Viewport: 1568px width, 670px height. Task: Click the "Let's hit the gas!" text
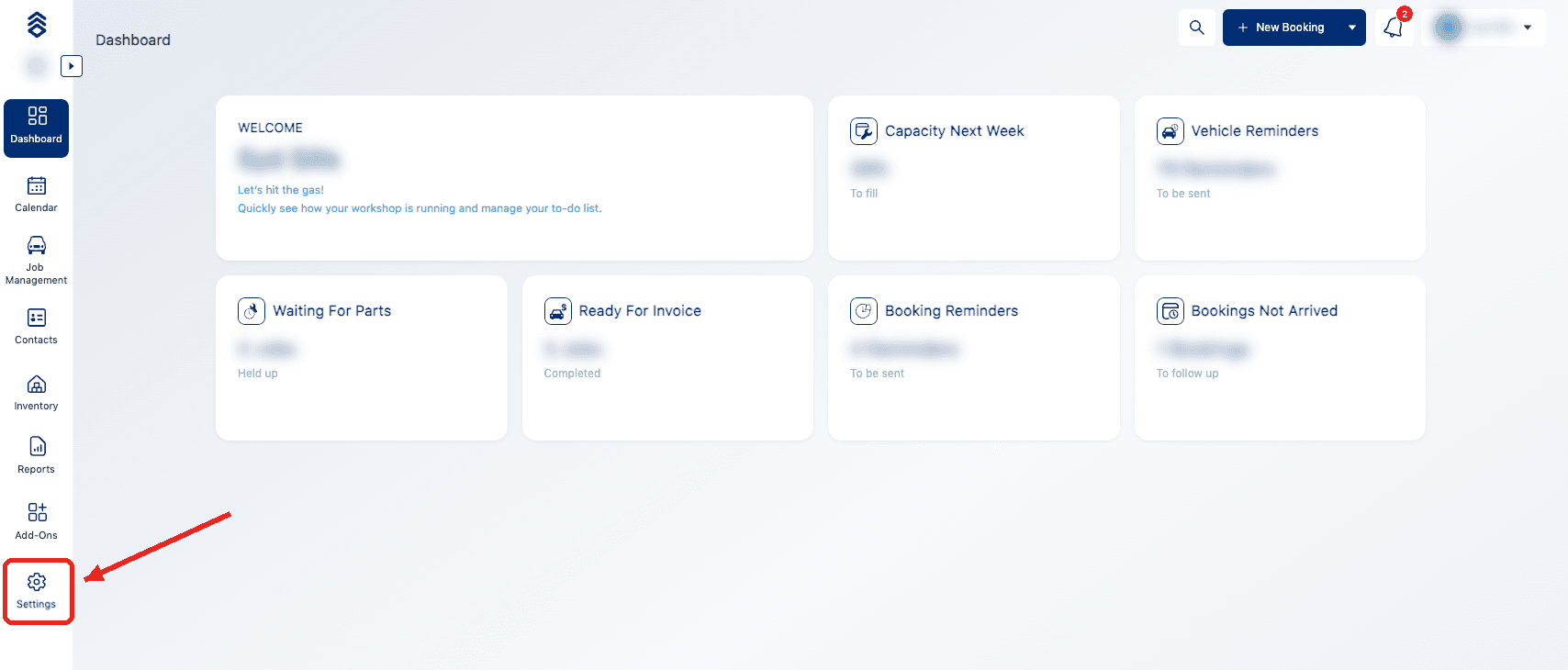coord(281,190)
